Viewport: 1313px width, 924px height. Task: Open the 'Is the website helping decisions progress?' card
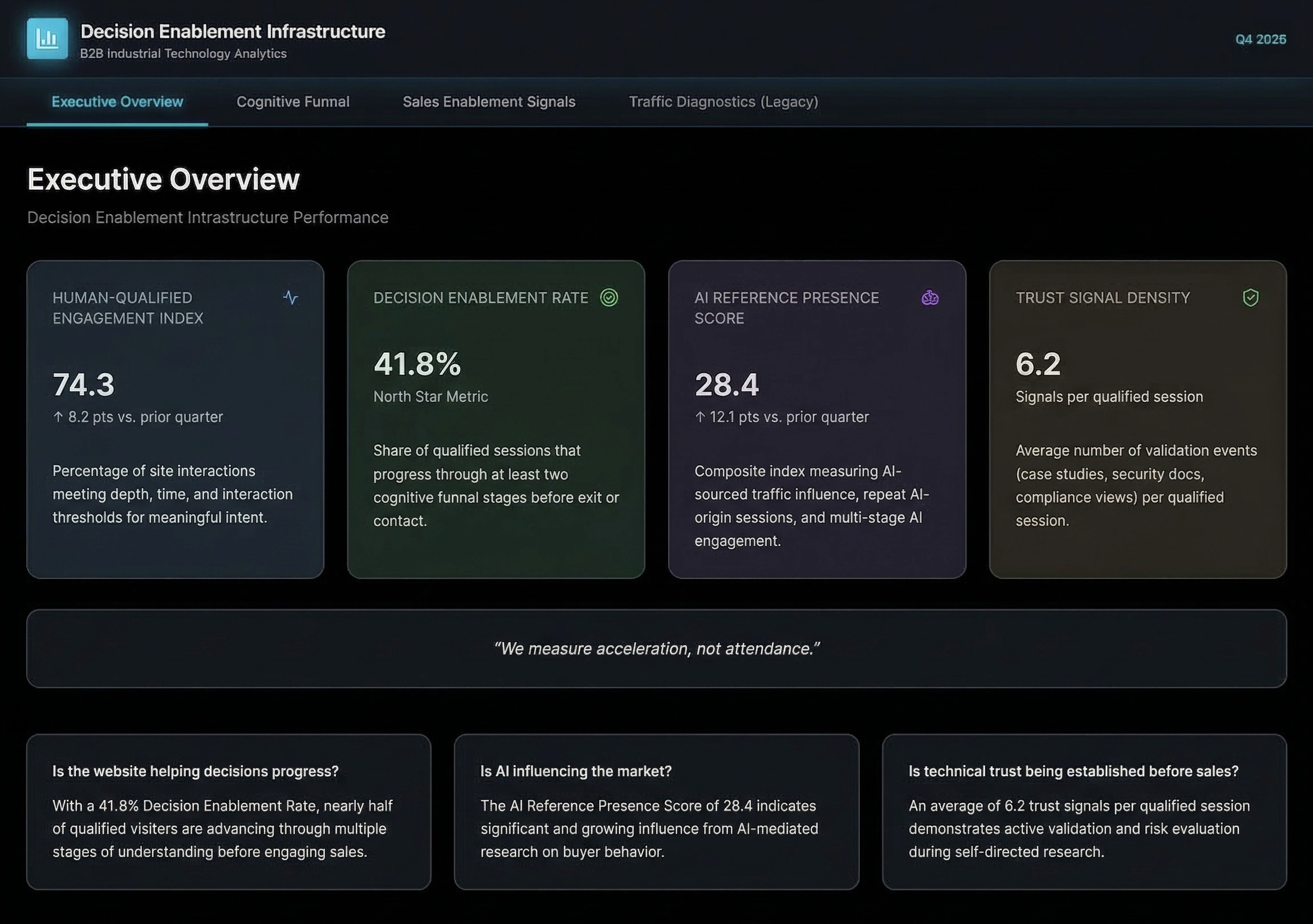click(229, 812)
